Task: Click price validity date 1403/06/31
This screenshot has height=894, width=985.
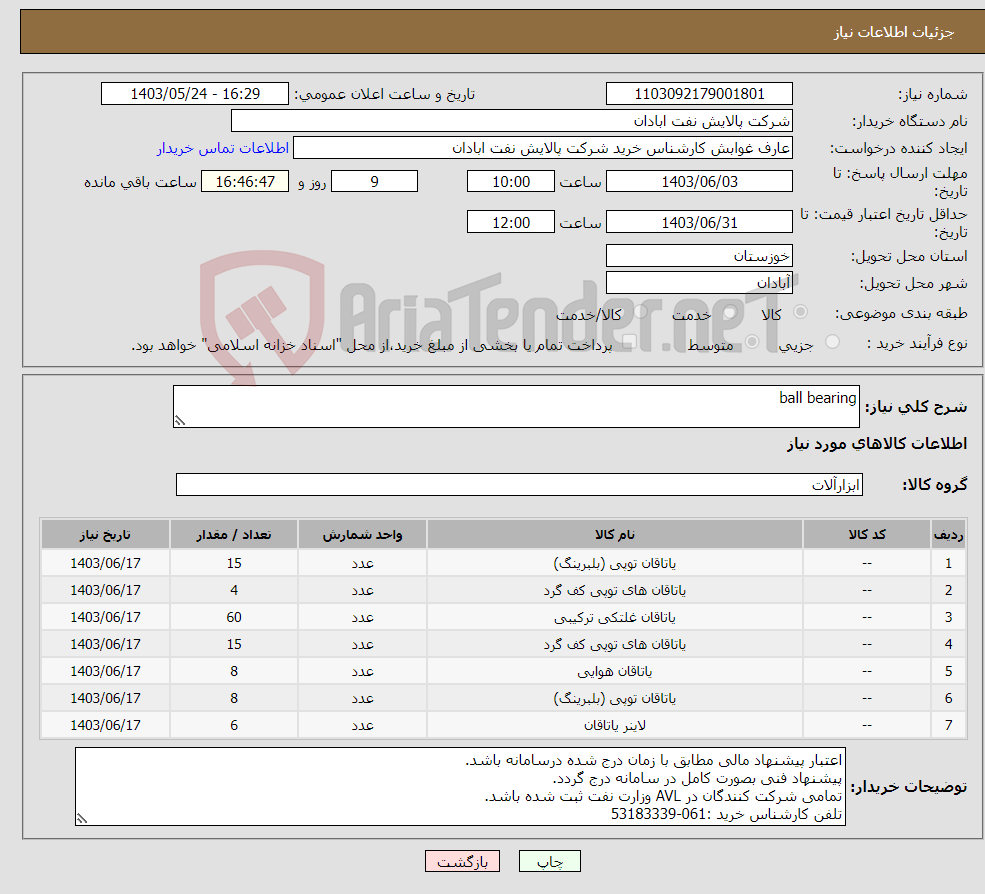Action: (x=699, y=222)
